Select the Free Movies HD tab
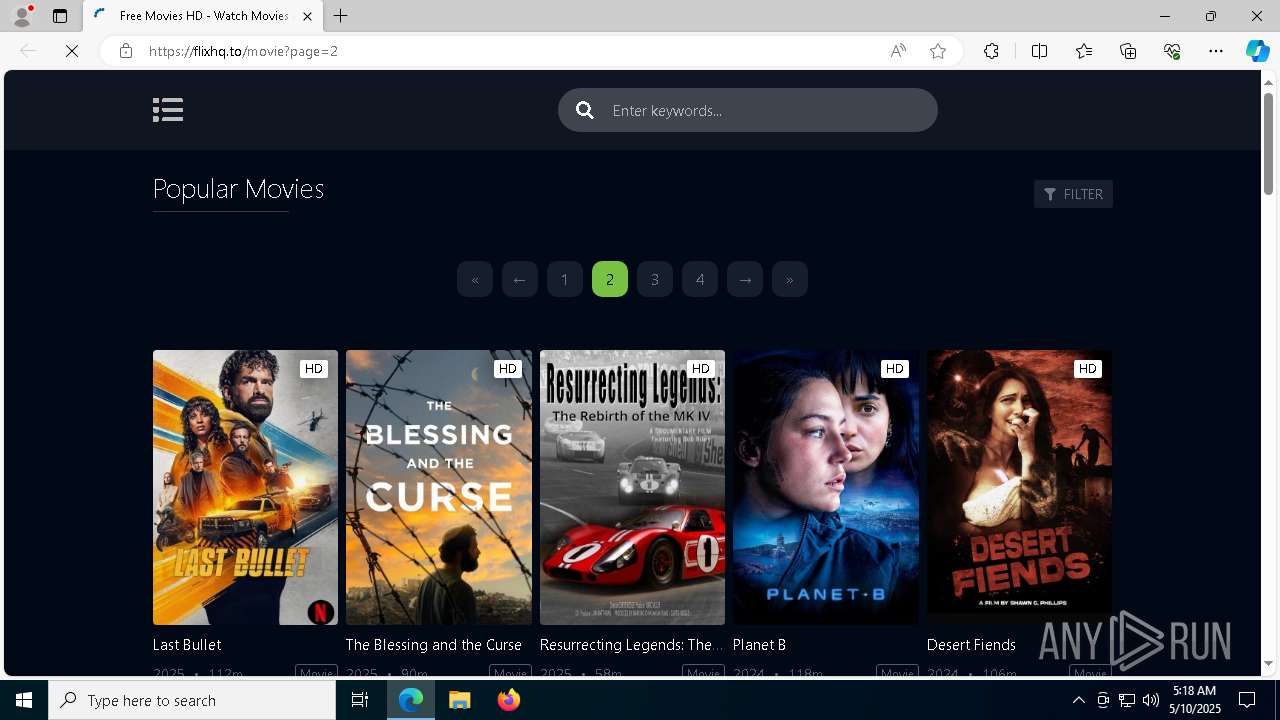Screen dimensions: 1280x720 [x=203, y=16]
